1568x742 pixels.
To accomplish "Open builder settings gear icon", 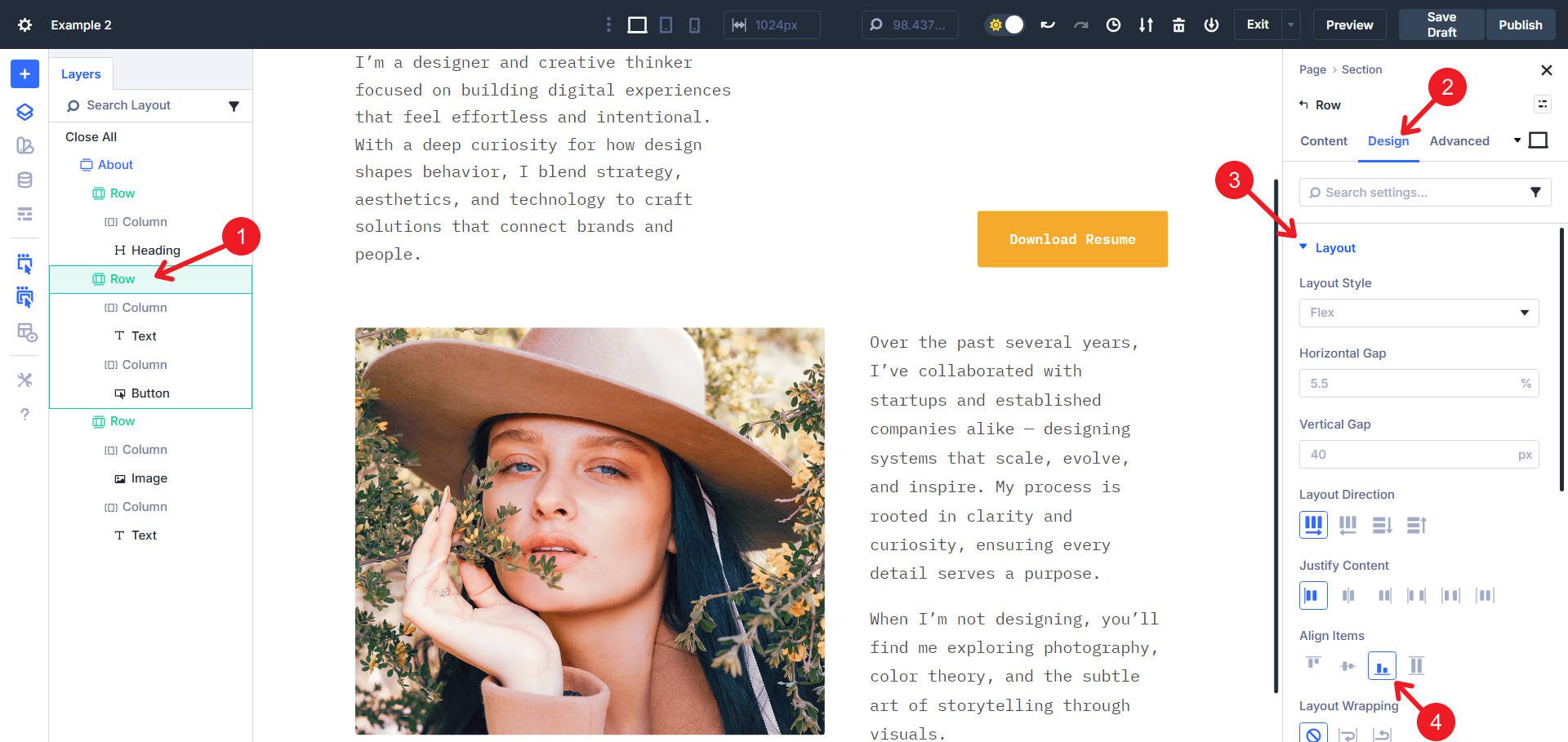I will (24, 24).
